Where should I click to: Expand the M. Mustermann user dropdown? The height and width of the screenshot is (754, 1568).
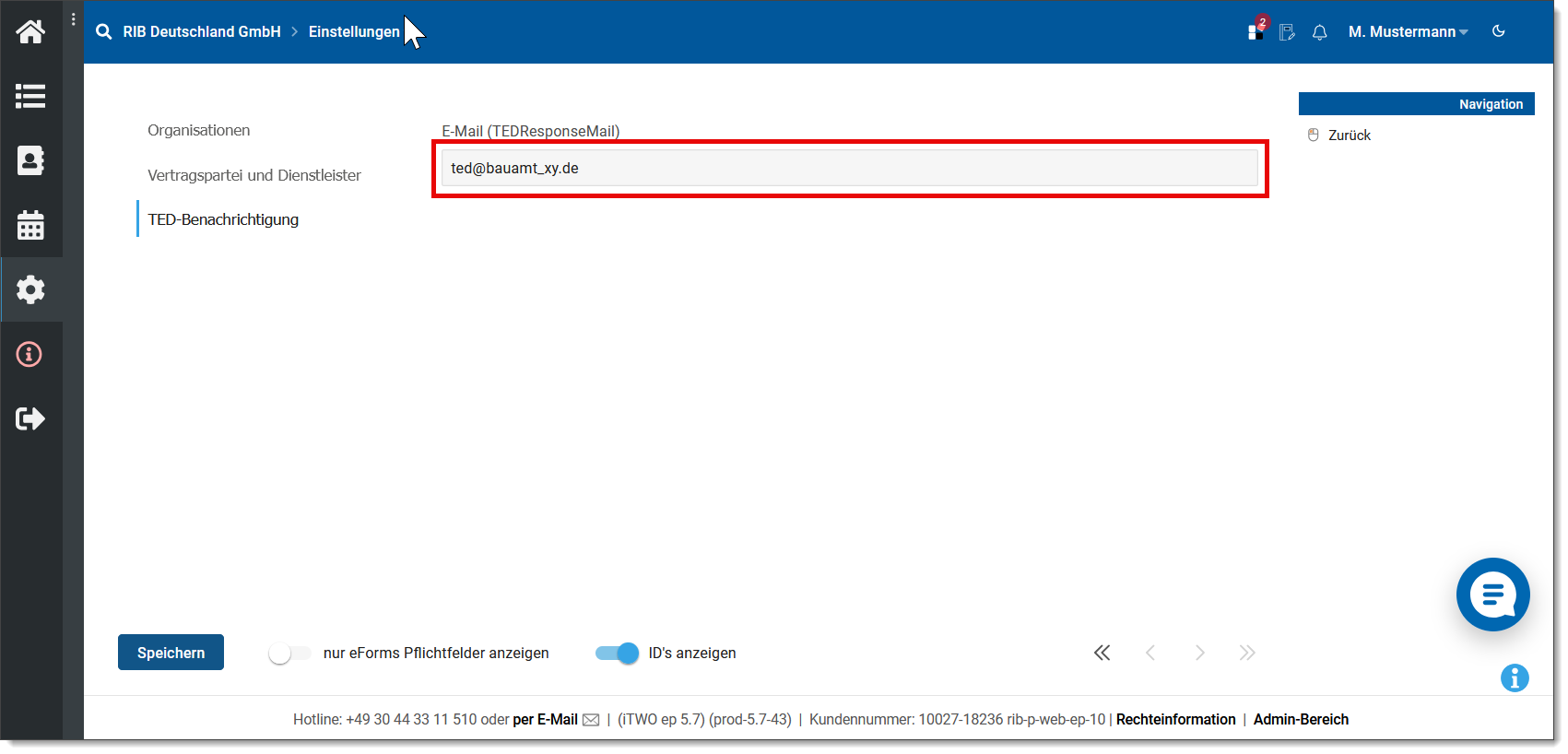point(1408,32)
